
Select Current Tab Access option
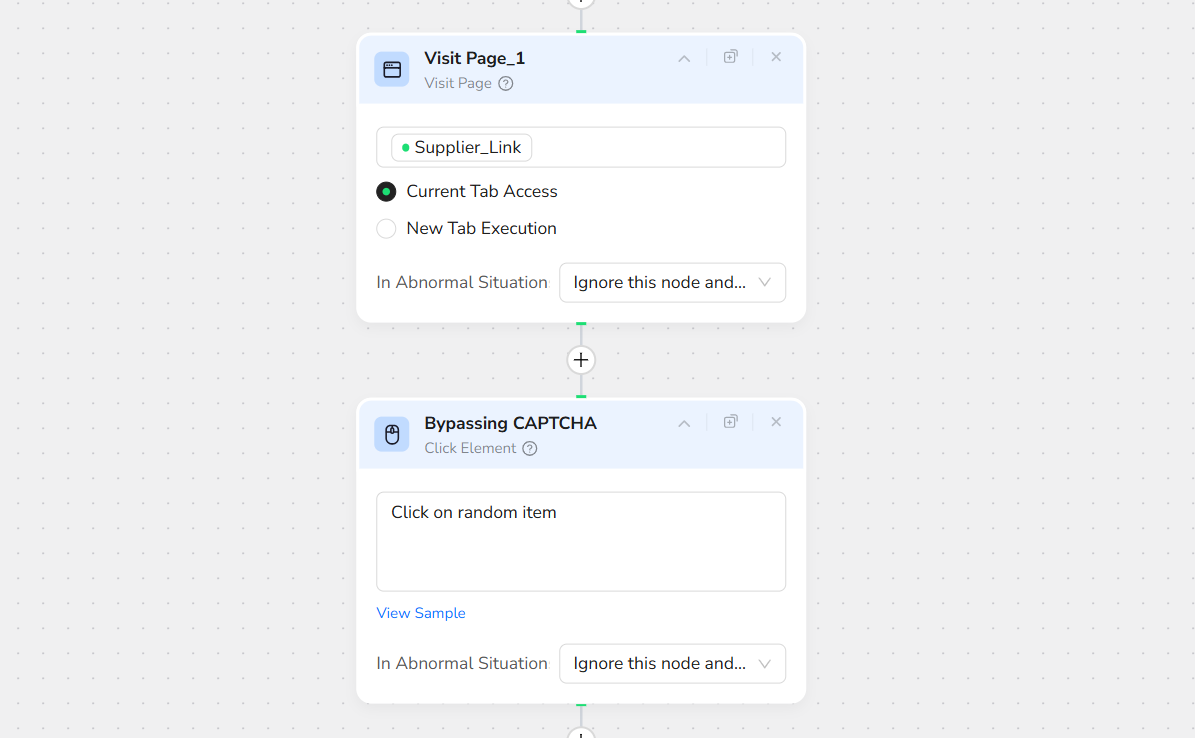coord(386,191)
